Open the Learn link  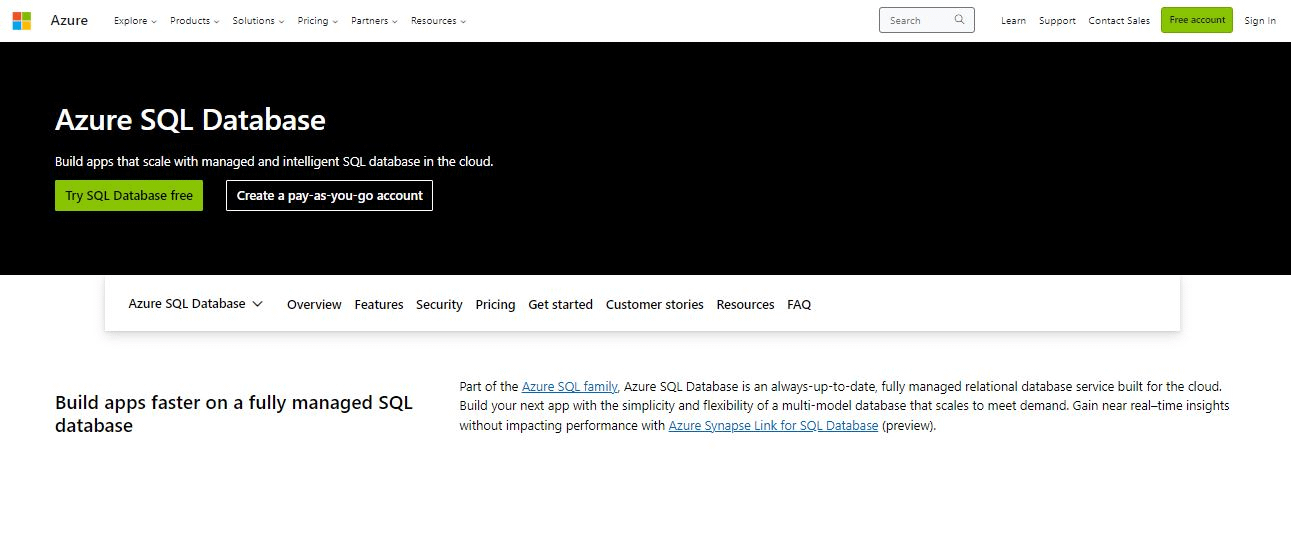[x=1013, y=20]
